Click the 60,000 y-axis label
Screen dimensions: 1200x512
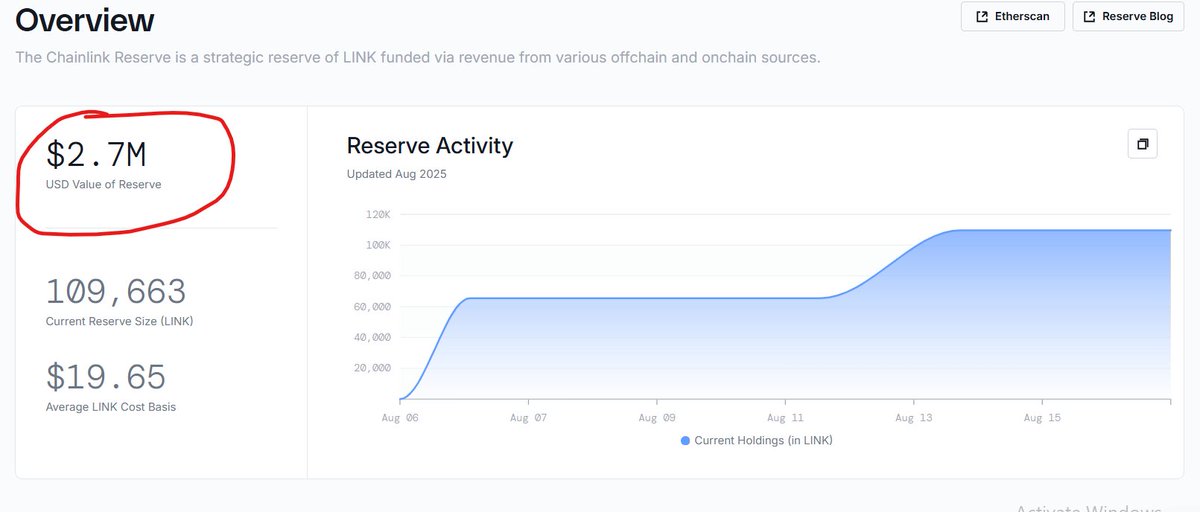tap(372, 306)
